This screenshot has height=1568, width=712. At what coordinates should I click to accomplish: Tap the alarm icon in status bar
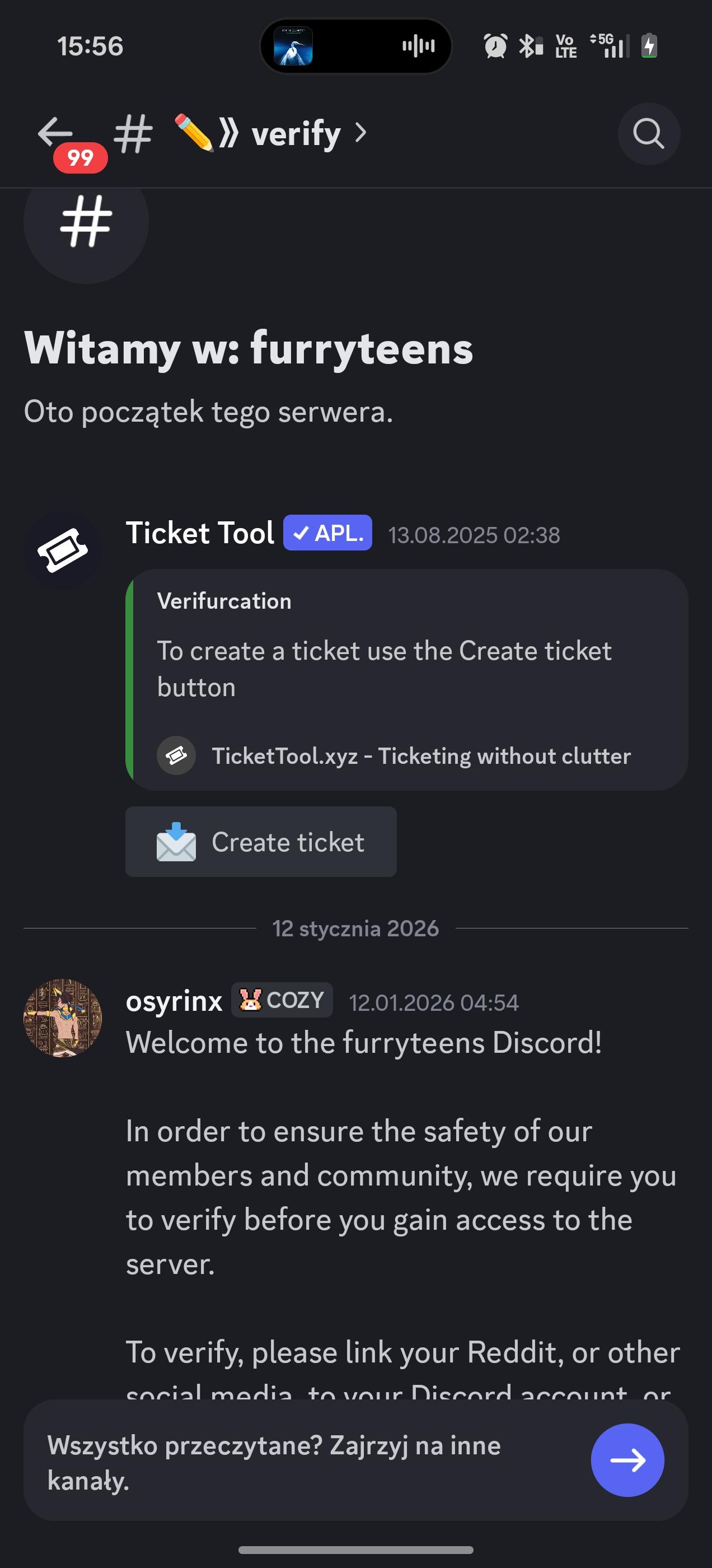495,46
